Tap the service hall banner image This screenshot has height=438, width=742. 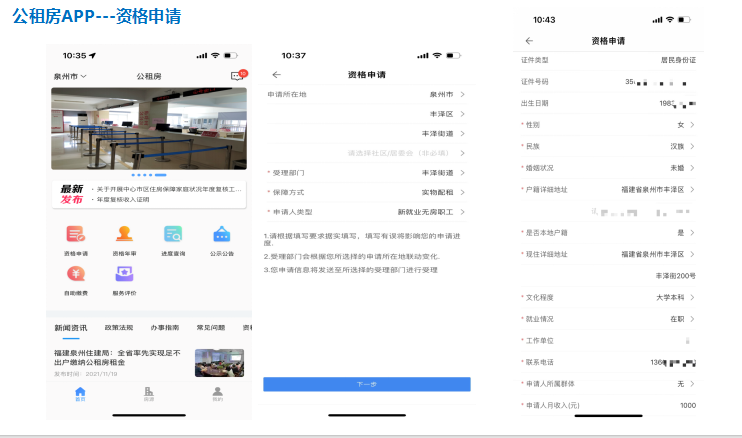click(x=148, y=129)
